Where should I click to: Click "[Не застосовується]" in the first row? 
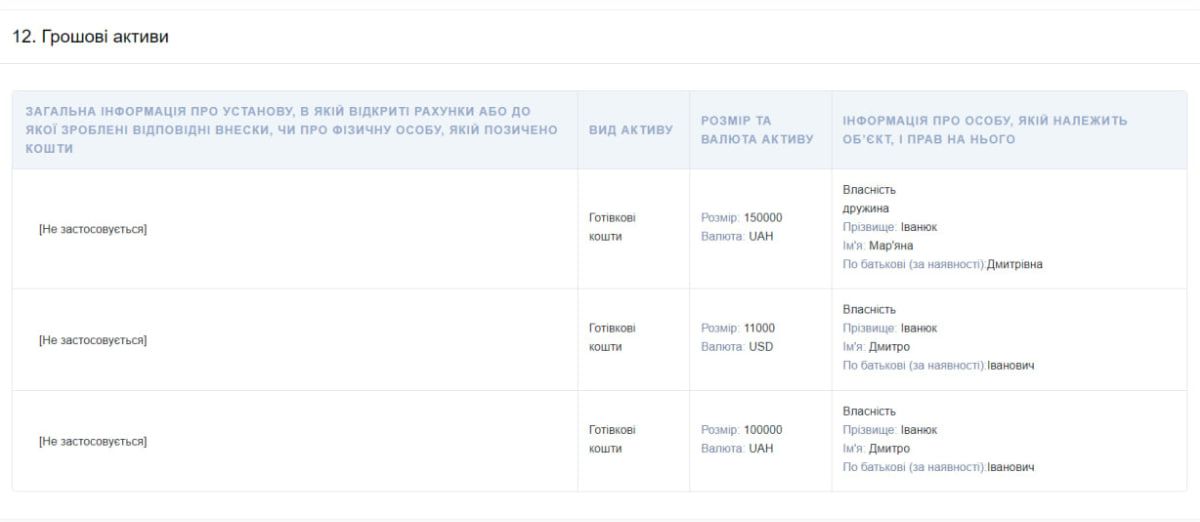point(92,229)
